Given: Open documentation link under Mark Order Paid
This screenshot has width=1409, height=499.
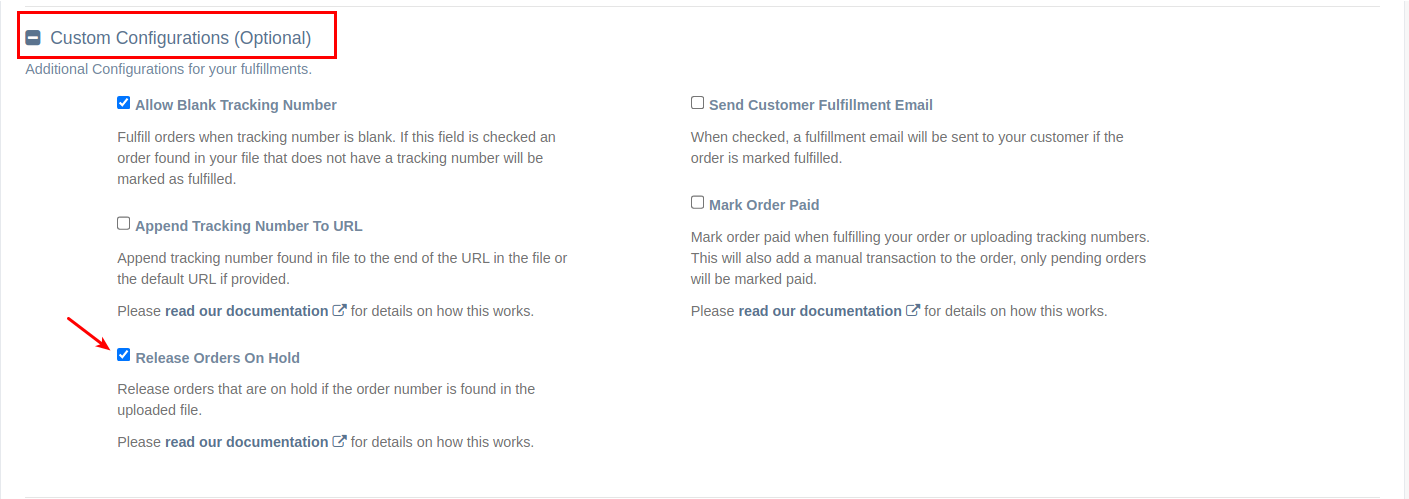Looking at the screenshot, I should 820,311.
